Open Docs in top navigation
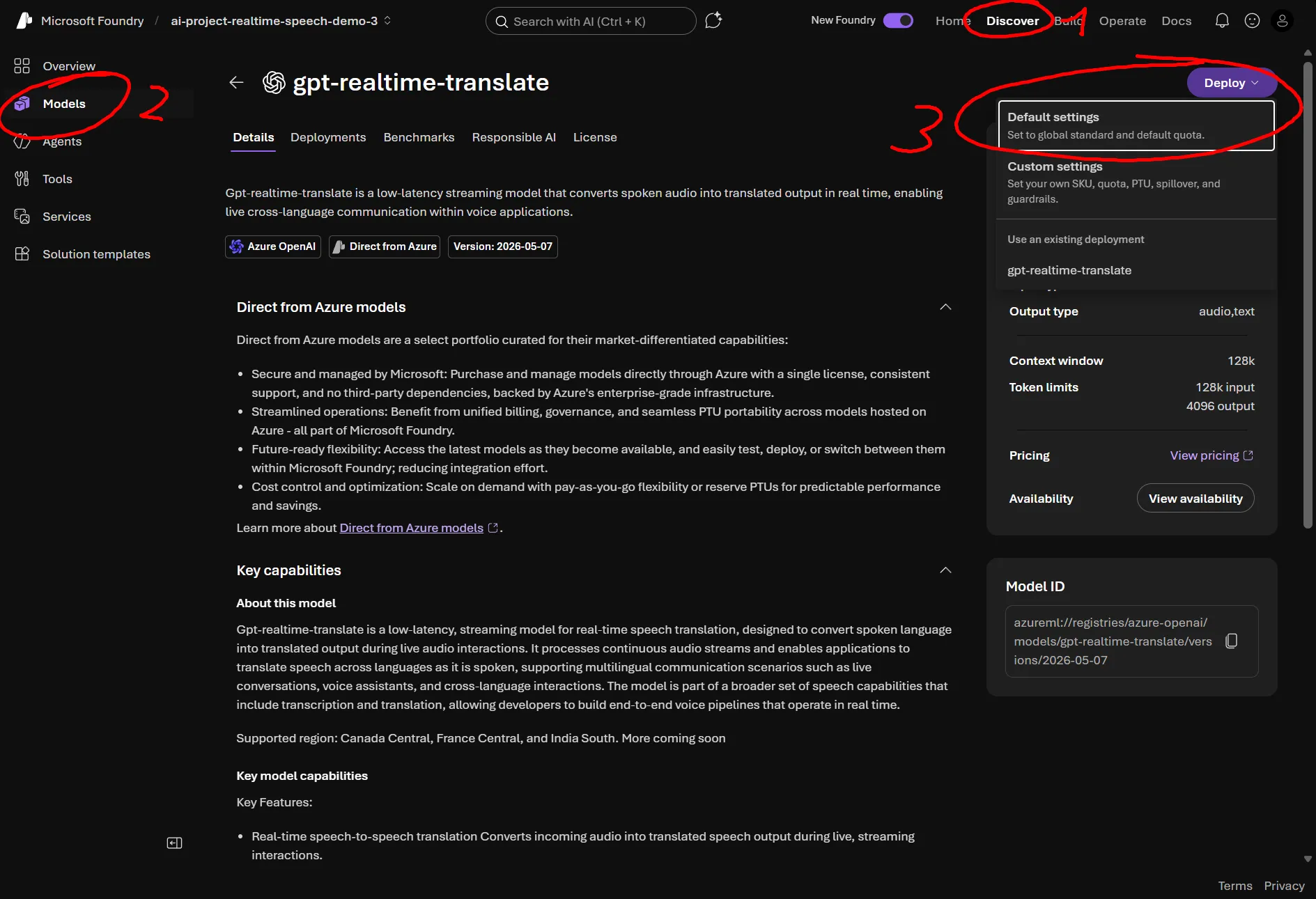1316x899 pixels. tap(1176, 21)
